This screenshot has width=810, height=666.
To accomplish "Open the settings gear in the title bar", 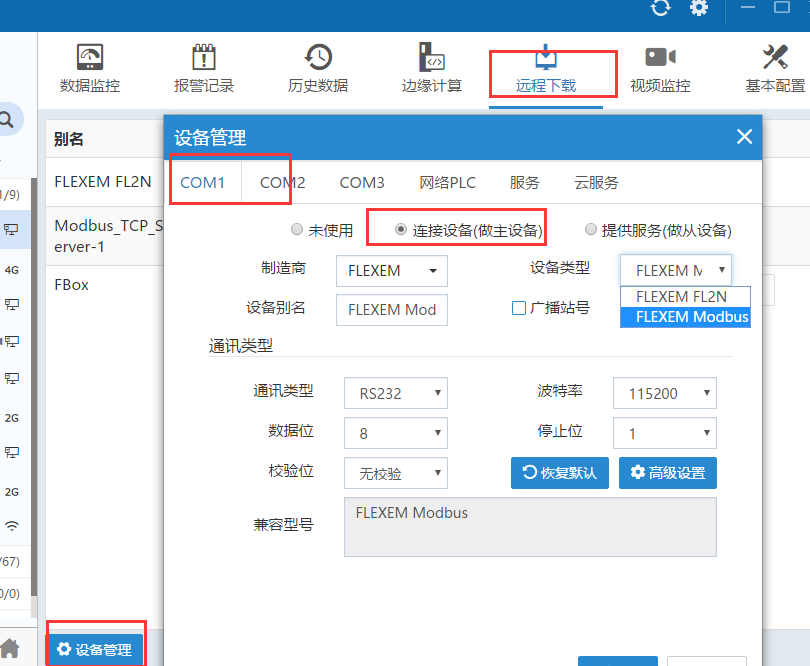I will [x=699, y=7].
